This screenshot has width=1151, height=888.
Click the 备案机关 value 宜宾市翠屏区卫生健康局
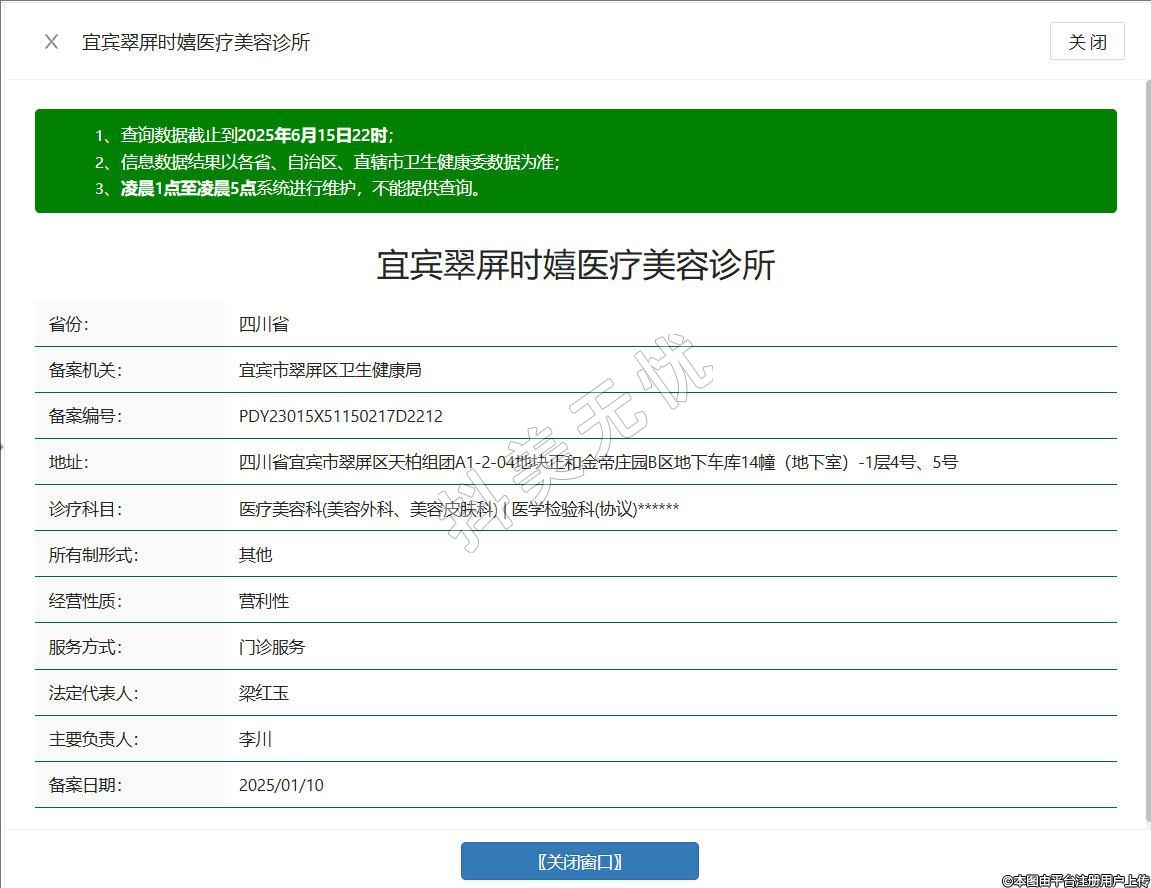(330, 370)
